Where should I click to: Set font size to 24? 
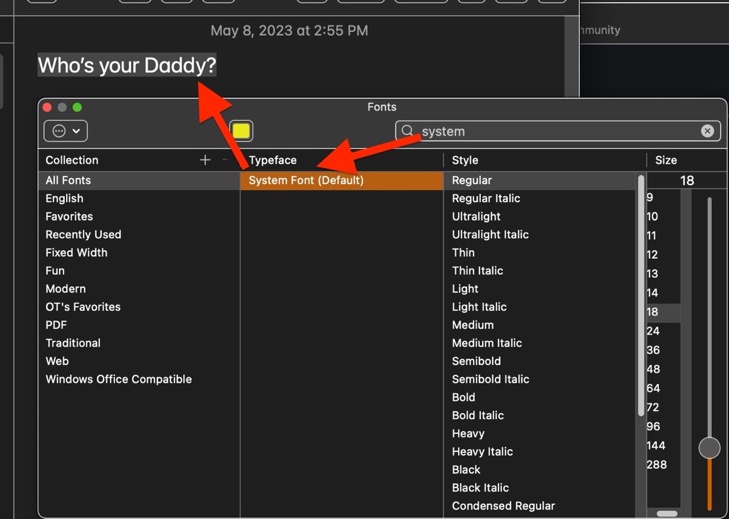[x=663, y=331]
